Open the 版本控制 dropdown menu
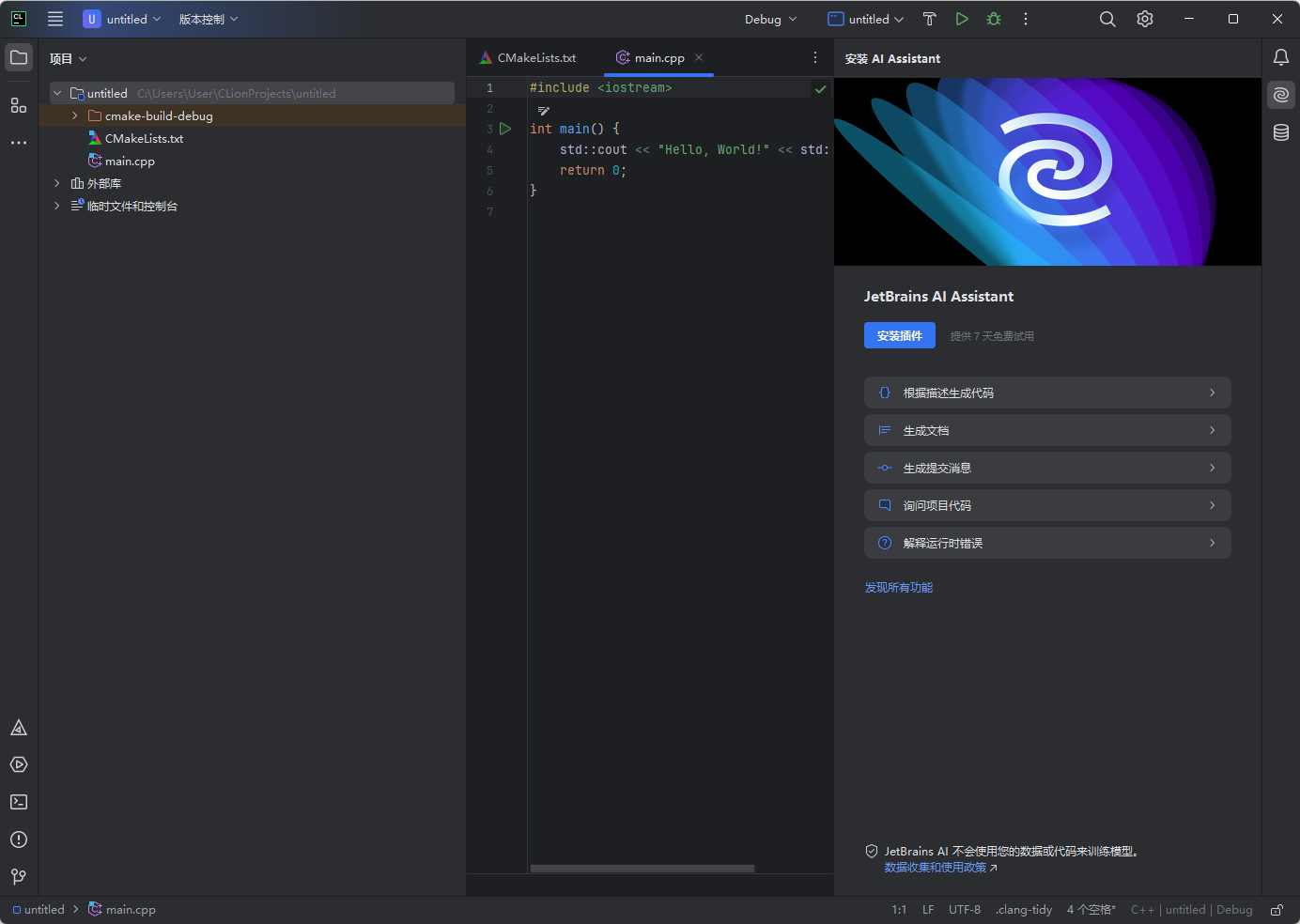This screenshot has width=1300, height=924. (209, 19)
